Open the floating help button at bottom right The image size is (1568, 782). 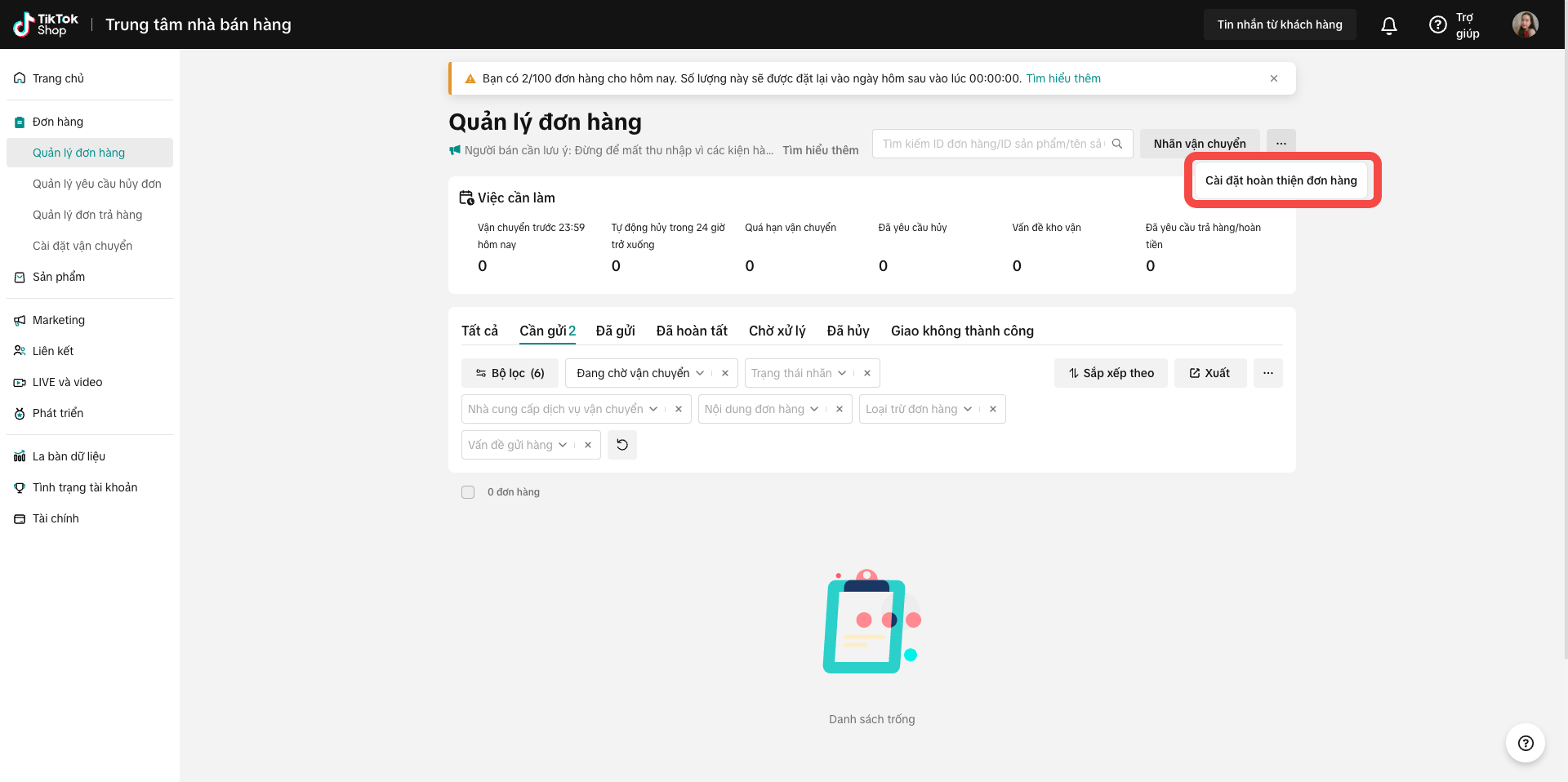coord(1525,743)
